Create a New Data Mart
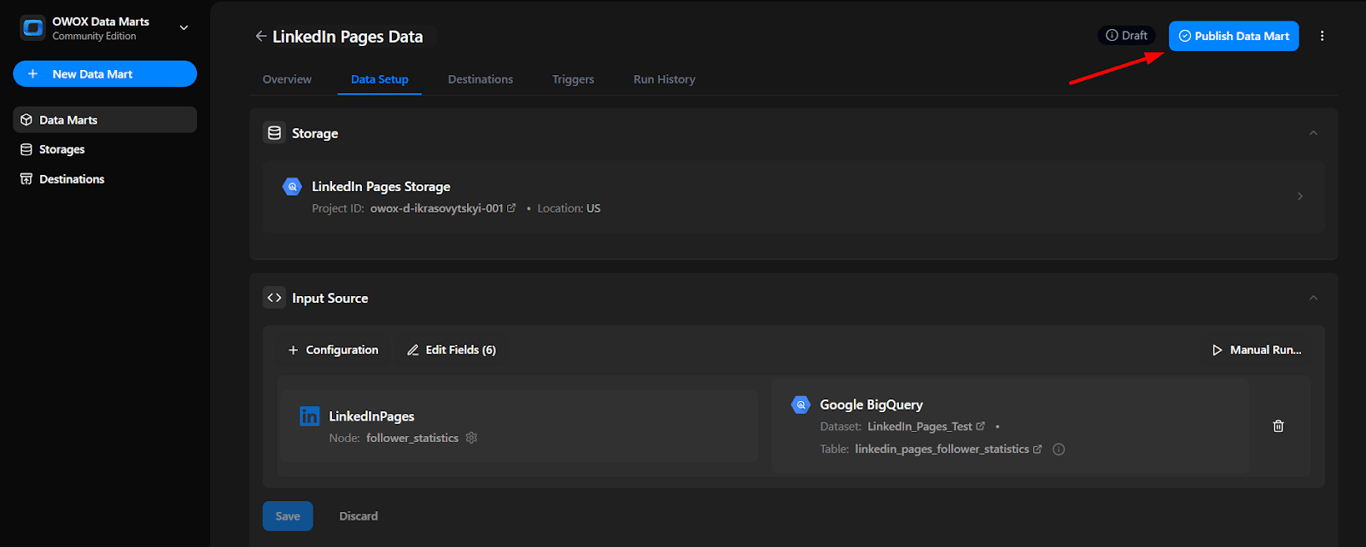Viewport: 1366px width, 547px height. click(105, 74)
